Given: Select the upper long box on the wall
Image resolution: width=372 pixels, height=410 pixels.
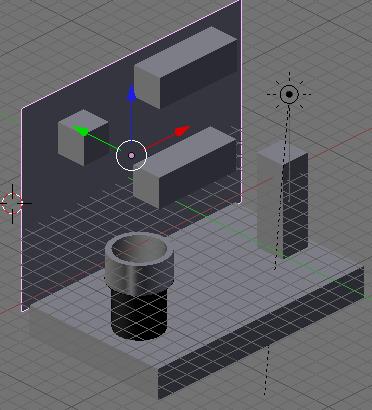Looking at the screenshot, I should coord(186,67).
